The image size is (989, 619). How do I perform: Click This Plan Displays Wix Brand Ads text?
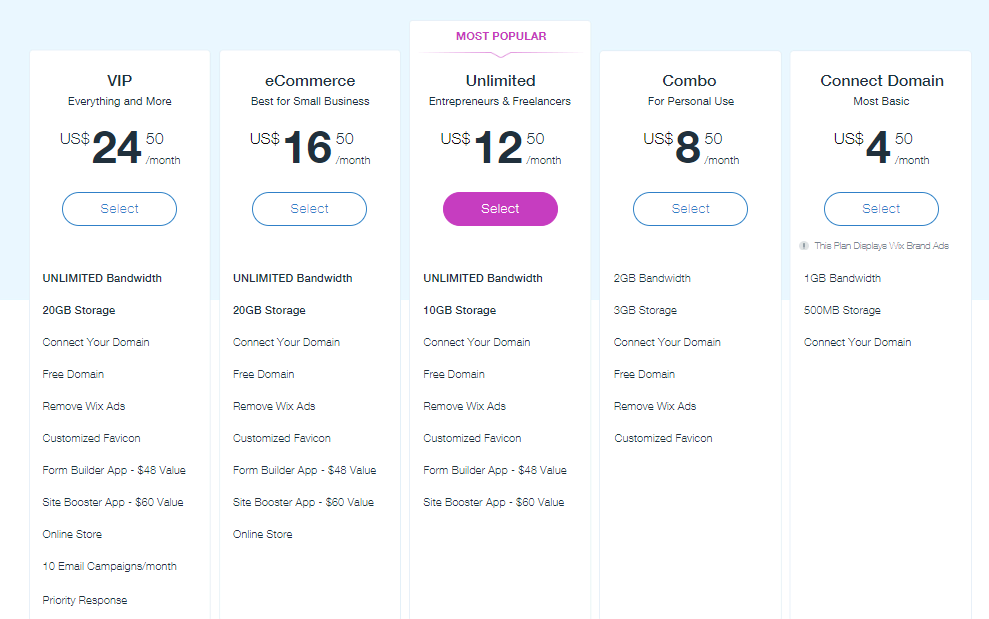(x=881, y=246)
